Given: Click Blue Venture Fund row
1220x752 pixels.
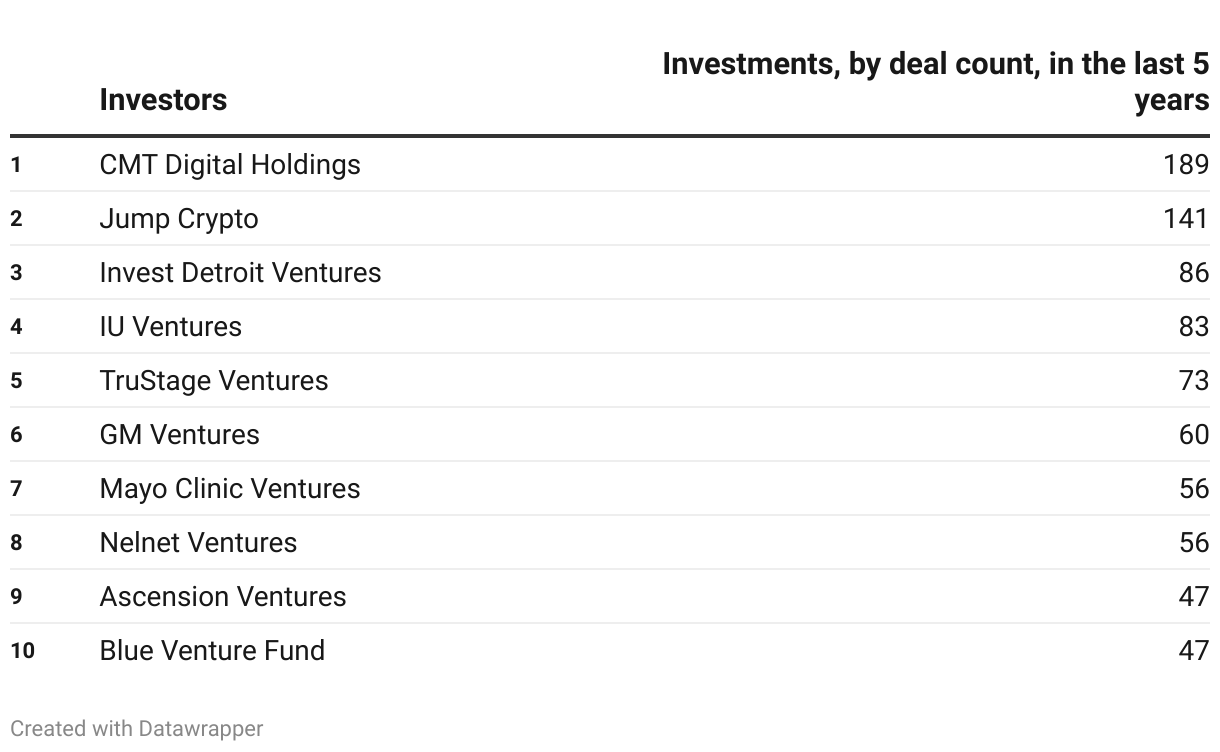Looking at the screenshot, I should [212, 650].
